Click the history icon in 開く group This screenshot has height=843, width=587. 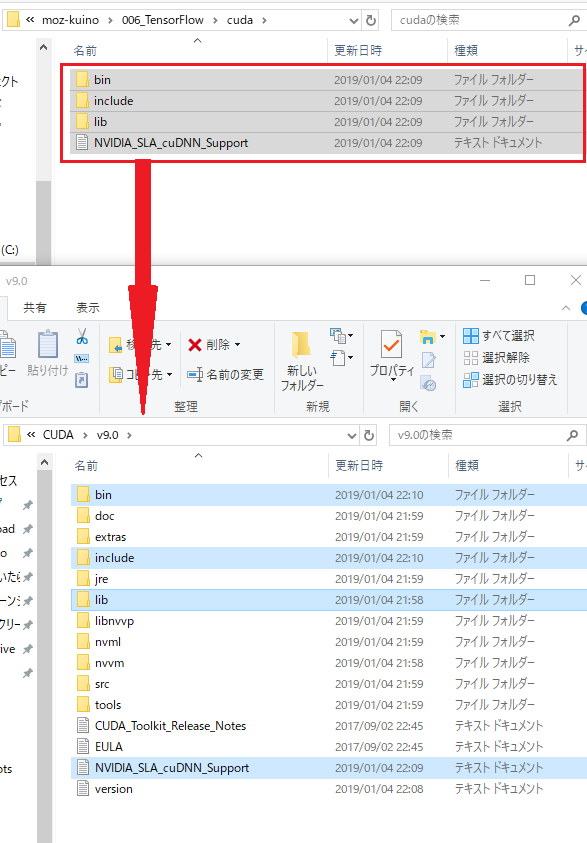click(428, 384)
